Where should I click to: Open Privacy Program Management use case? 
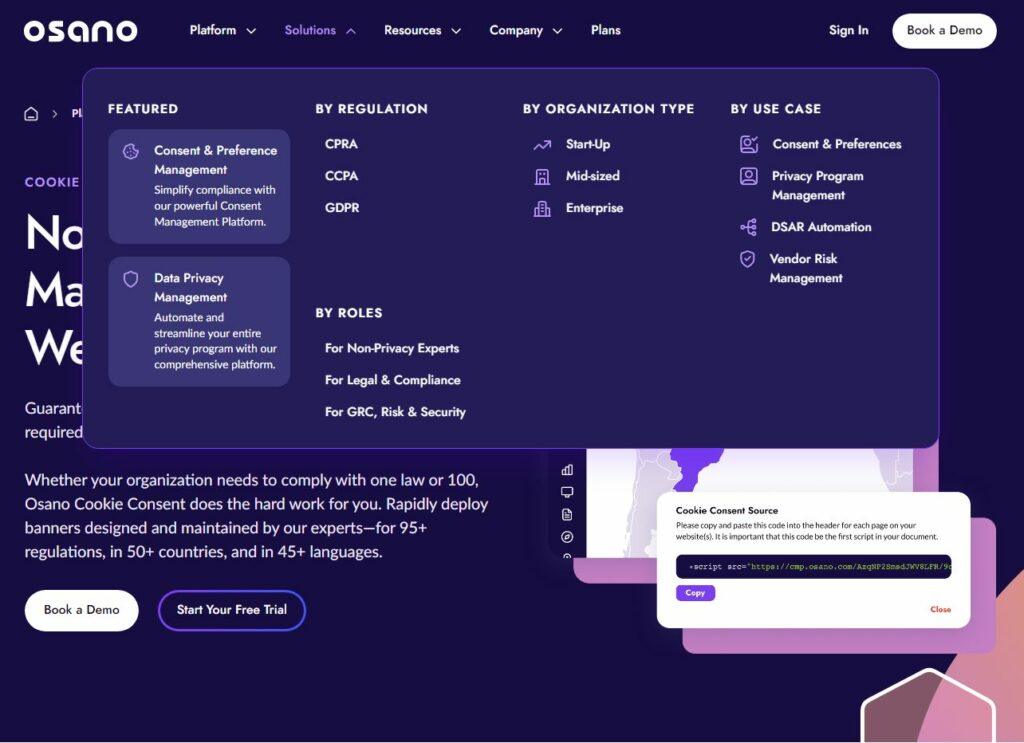pyautogui.click(x=818, y=185)
